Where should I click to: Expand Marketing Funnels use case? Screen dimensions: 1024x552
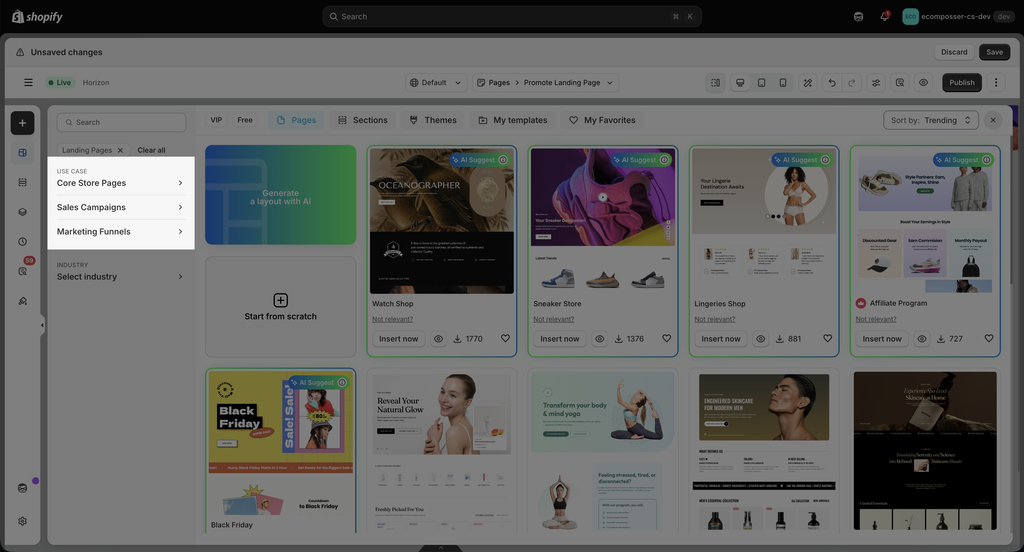(x=121, y=231)
